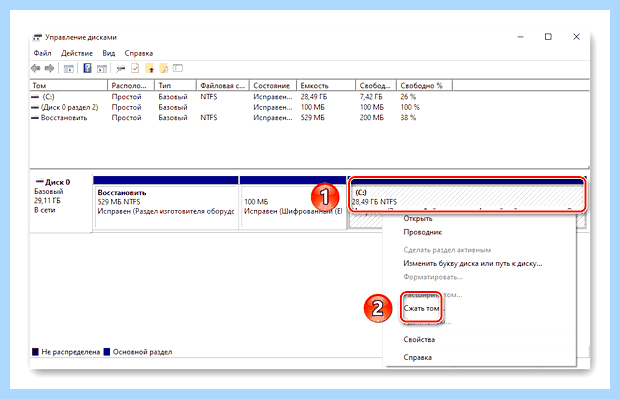
Task: Click the 200 МБ free space cell
Action: point(372,117)
